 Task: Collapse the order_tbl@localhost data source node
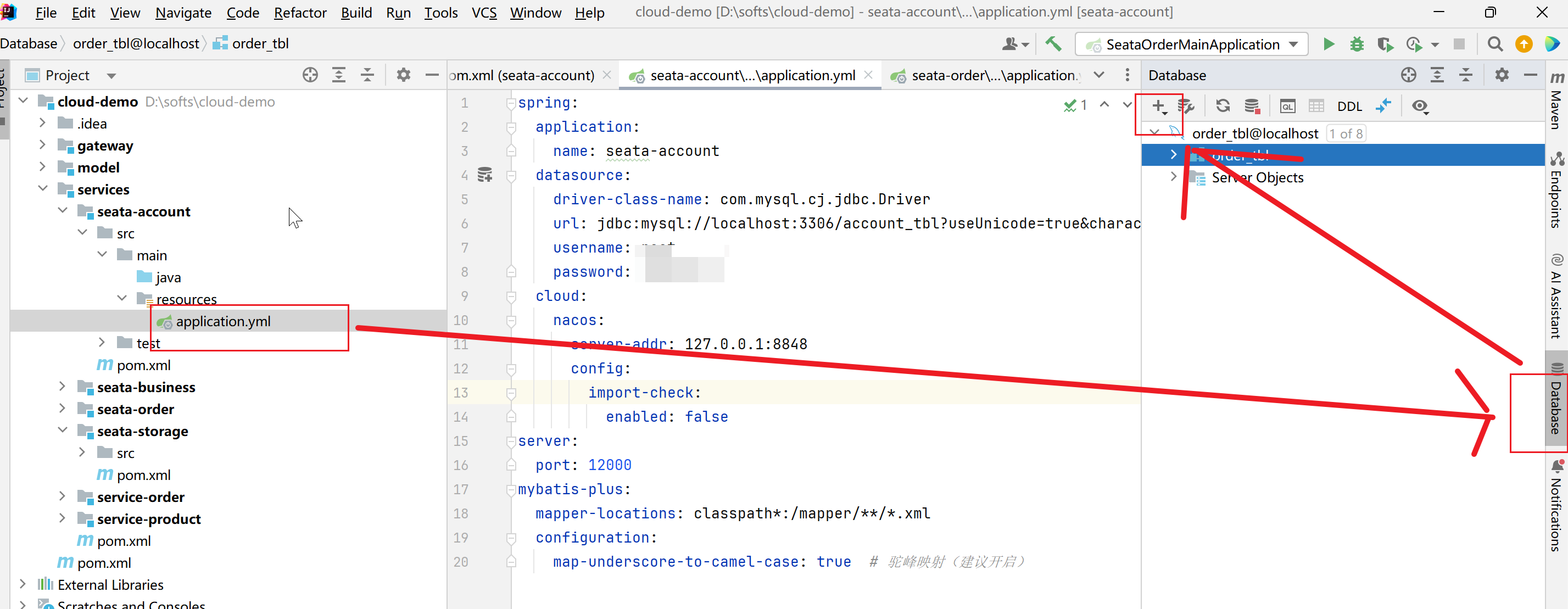click(x=1153, y=133)
